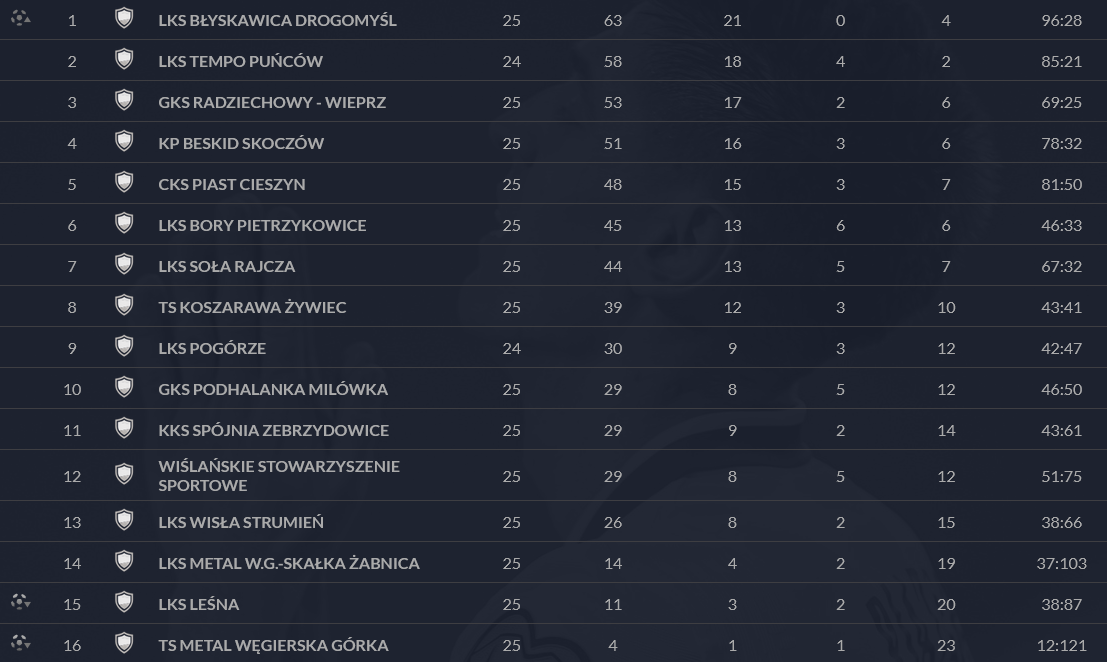Click the 96:28 goal record in row one
The image size is (1107, 662).
[1061, 20]
